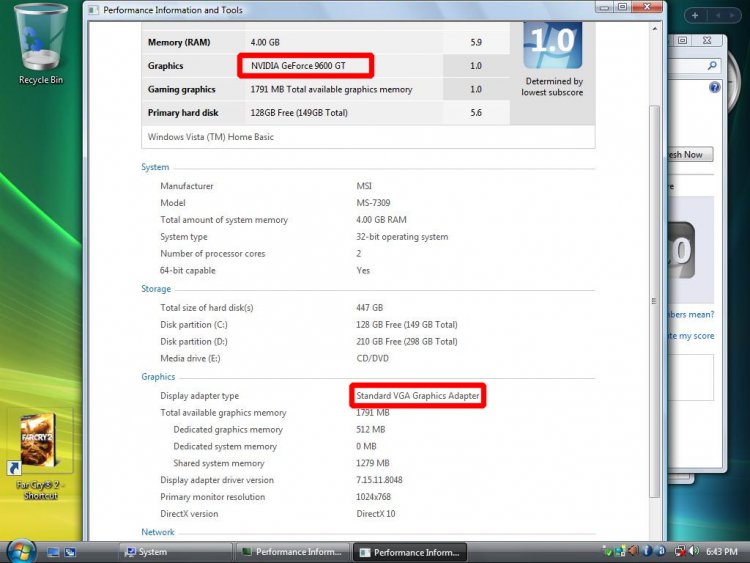Click the Primary hard disk row label
The height and width of the screenshot is (563, 750).
[x=183, y=113]
